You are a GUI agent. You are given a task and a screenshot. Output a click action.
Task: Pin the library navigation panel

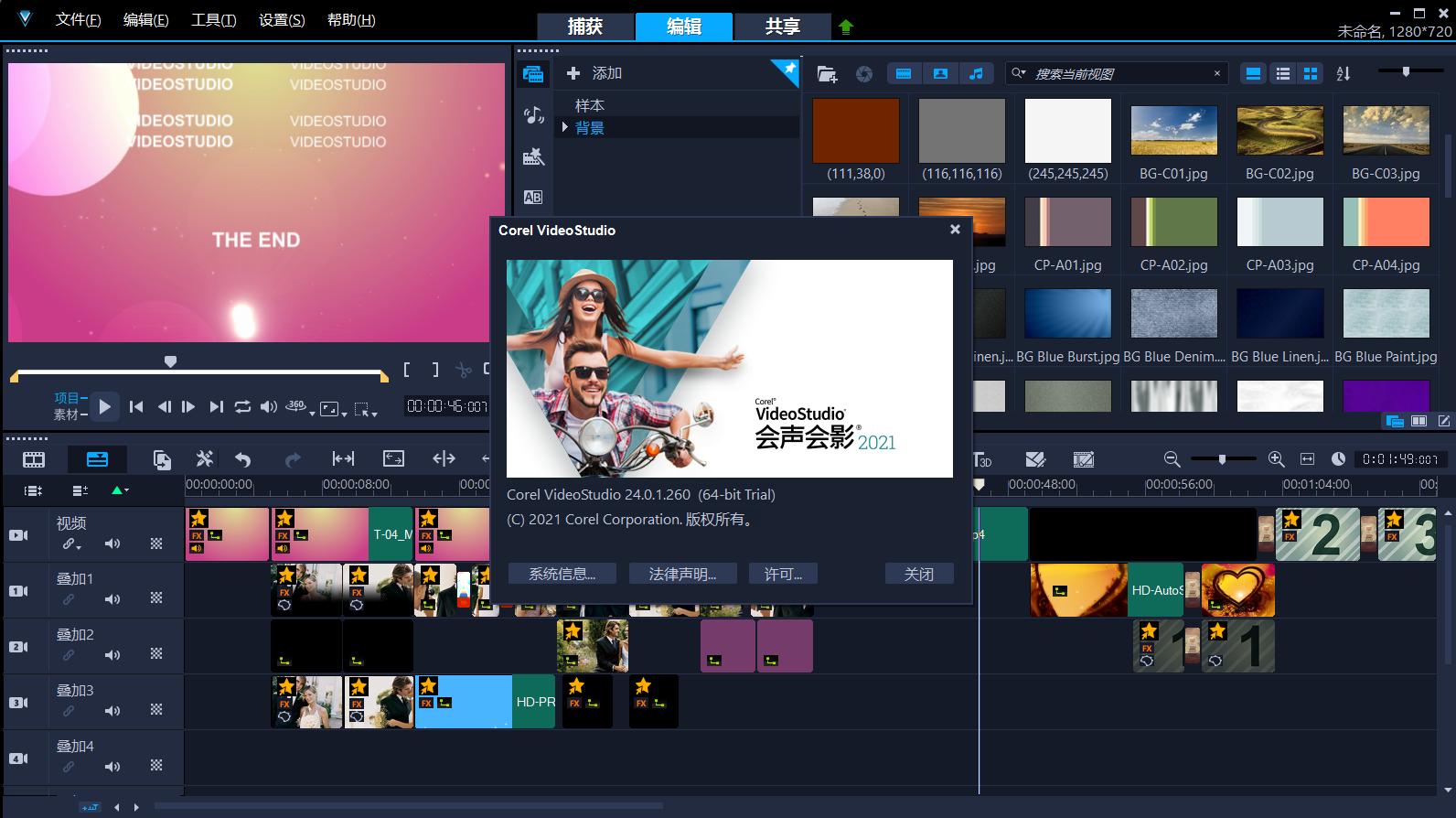[x=788, y=70]
